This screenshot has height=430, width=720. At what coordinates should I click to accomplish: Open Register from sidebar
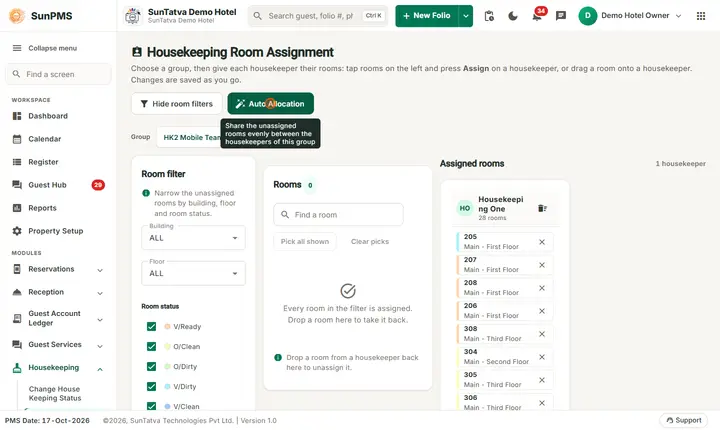point(43,162)
